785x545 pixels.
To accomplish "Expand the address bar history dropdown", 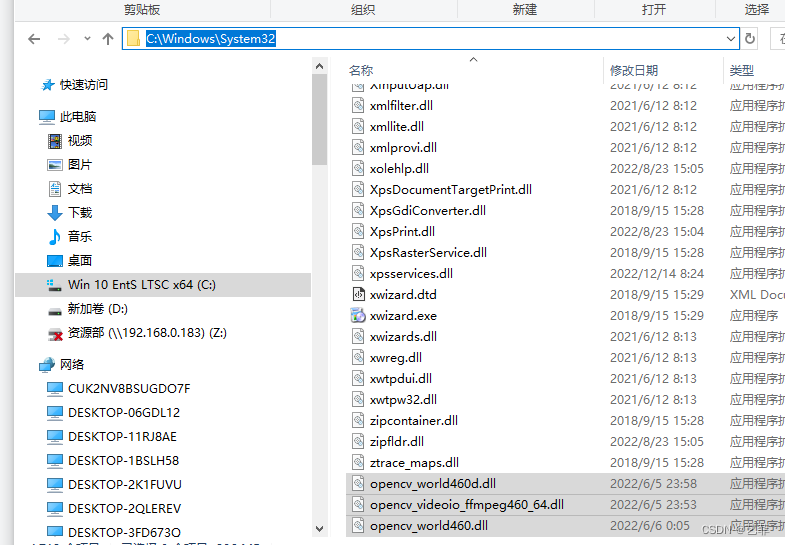I will click(731, 39).
